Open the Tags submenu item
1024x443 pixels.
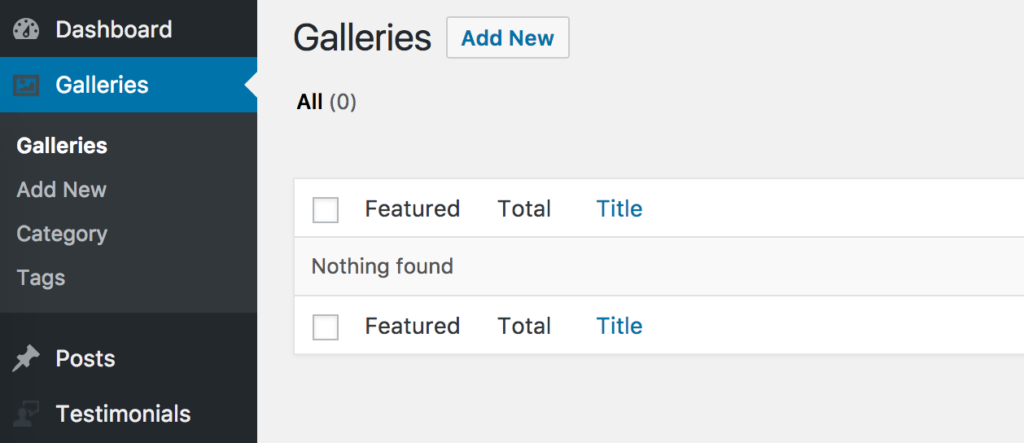pos(40,278)
